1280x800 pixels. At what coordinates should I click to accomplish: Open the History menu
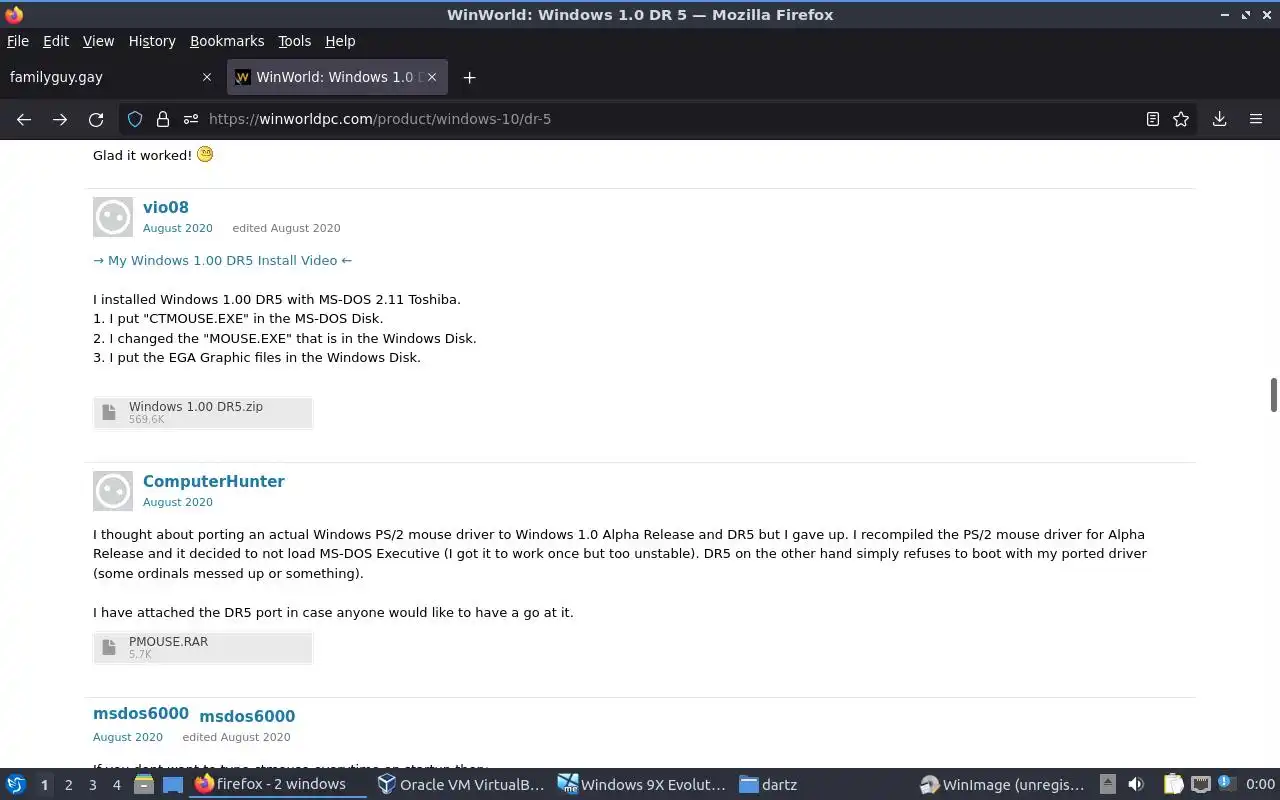click(152, 41)
